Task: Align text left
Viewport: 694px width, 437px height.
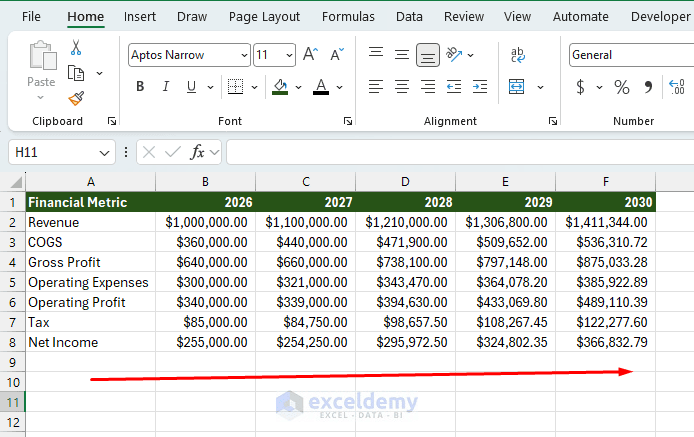Action: (x=376, y=87)
